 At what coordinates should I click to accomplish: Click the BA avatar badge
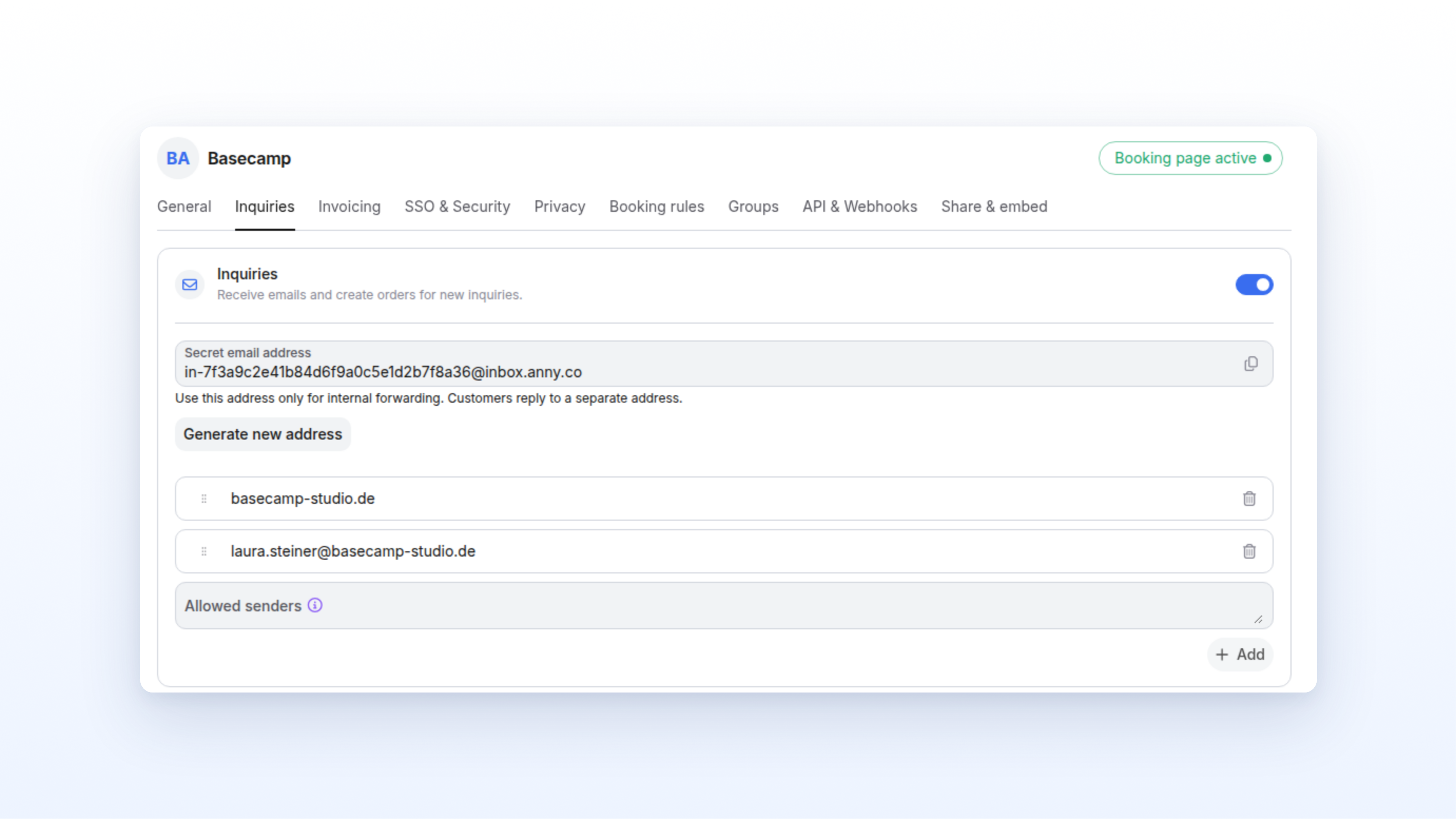point(178,158)
